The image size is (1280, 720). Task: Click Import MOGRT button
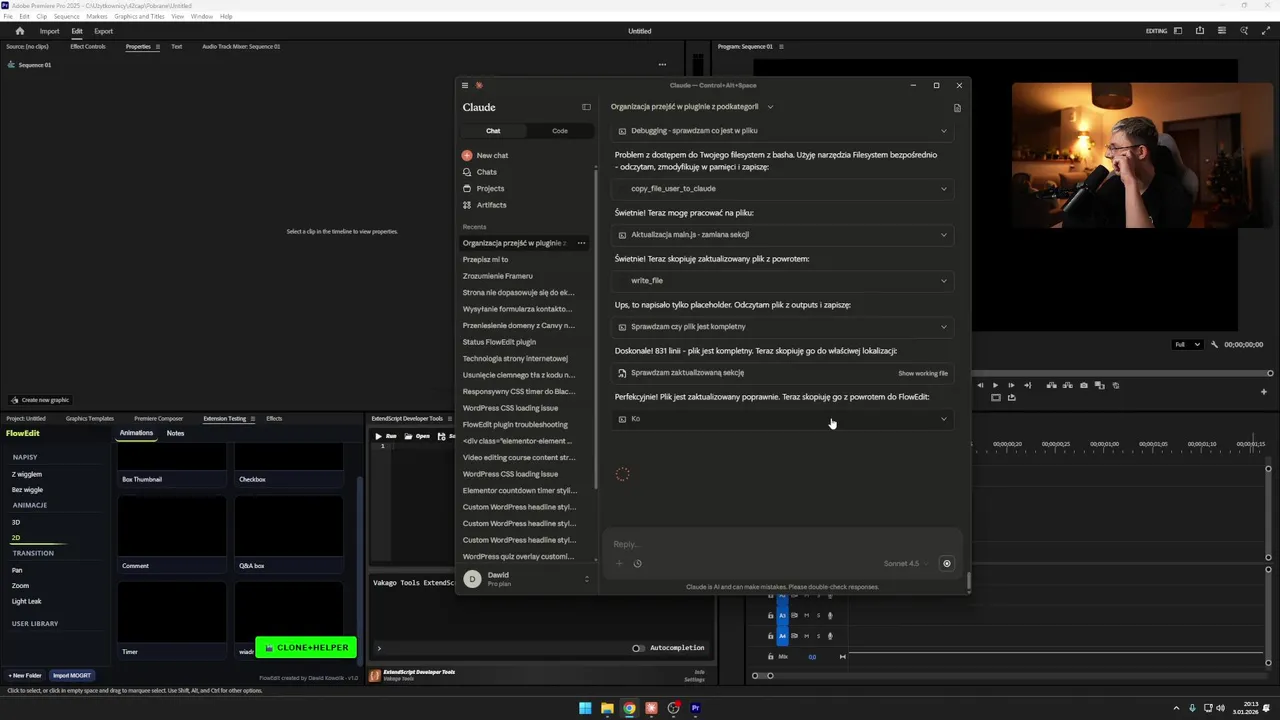click(72, 675)
